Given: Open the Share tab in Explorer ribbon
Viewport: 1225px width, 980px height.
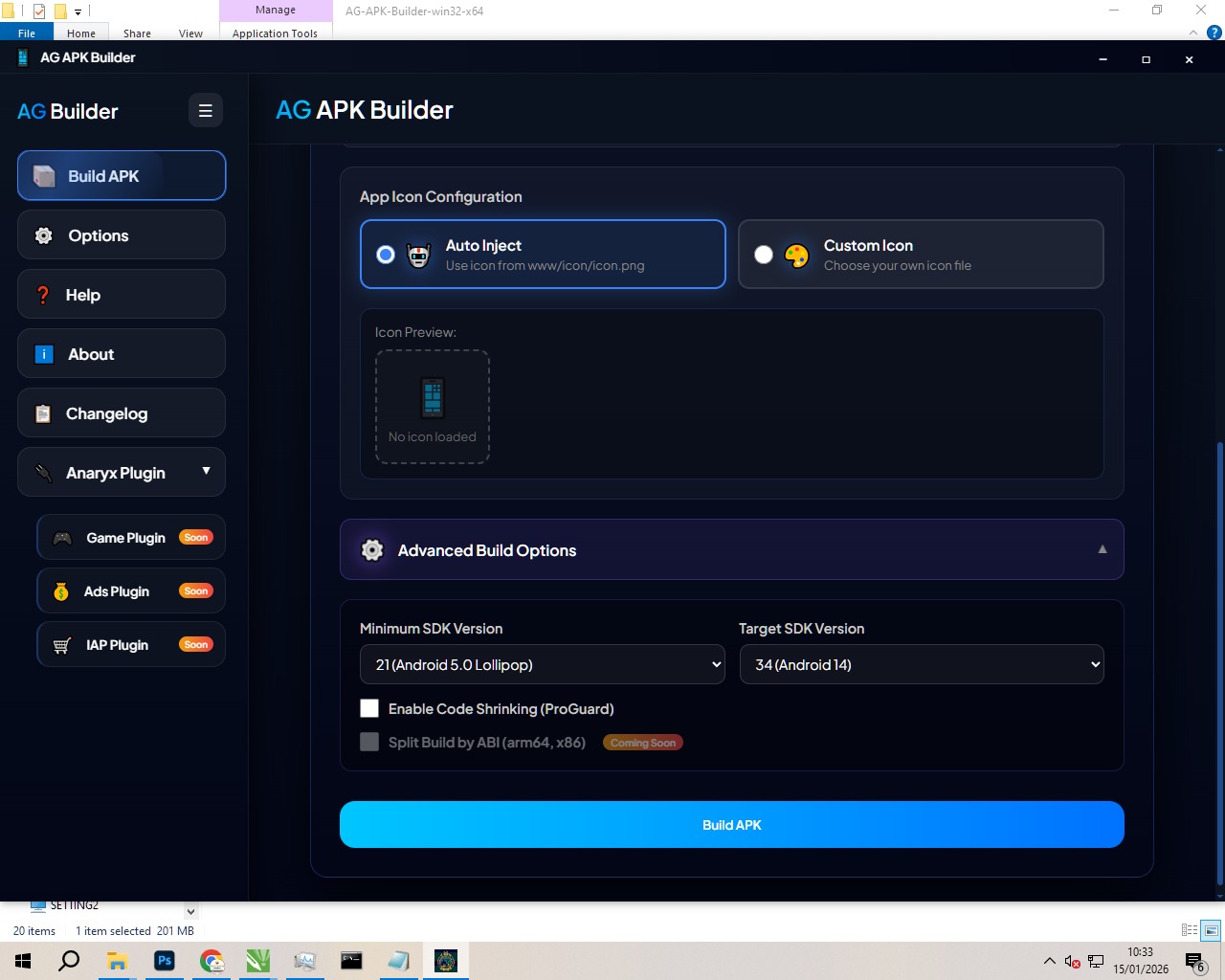Looking at the screenshot, I should pyautogui.click(x=137, y=33).
